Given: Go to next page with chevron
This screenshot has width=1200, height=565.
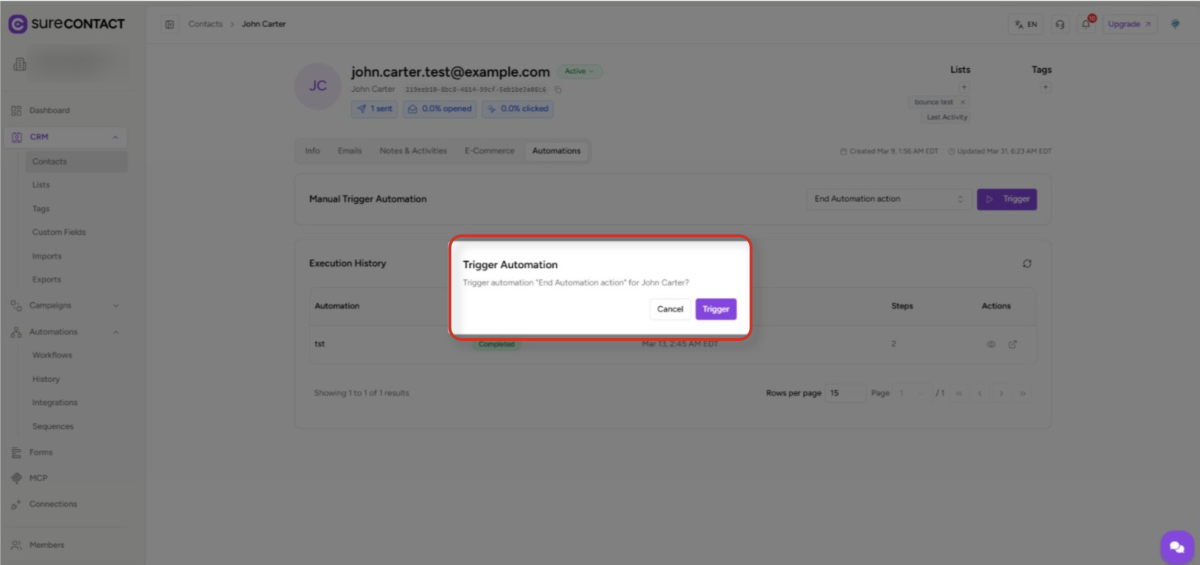Looking at the screenshot, I should pos(1001,393).
